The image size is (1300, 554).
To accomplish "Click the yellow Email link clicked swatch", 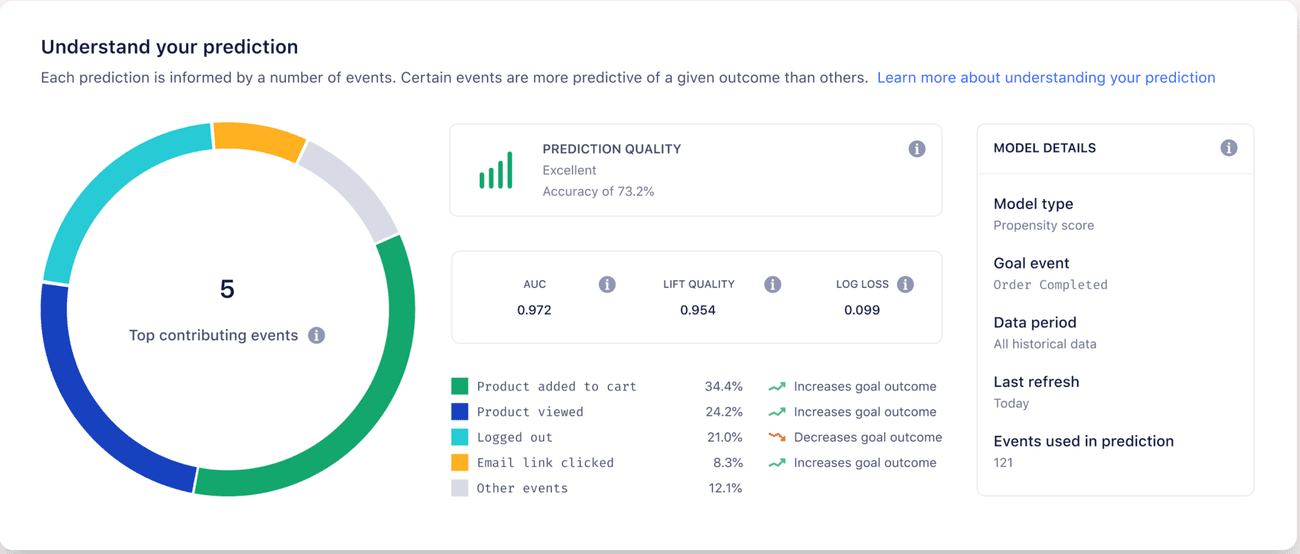I will (460, 463).
